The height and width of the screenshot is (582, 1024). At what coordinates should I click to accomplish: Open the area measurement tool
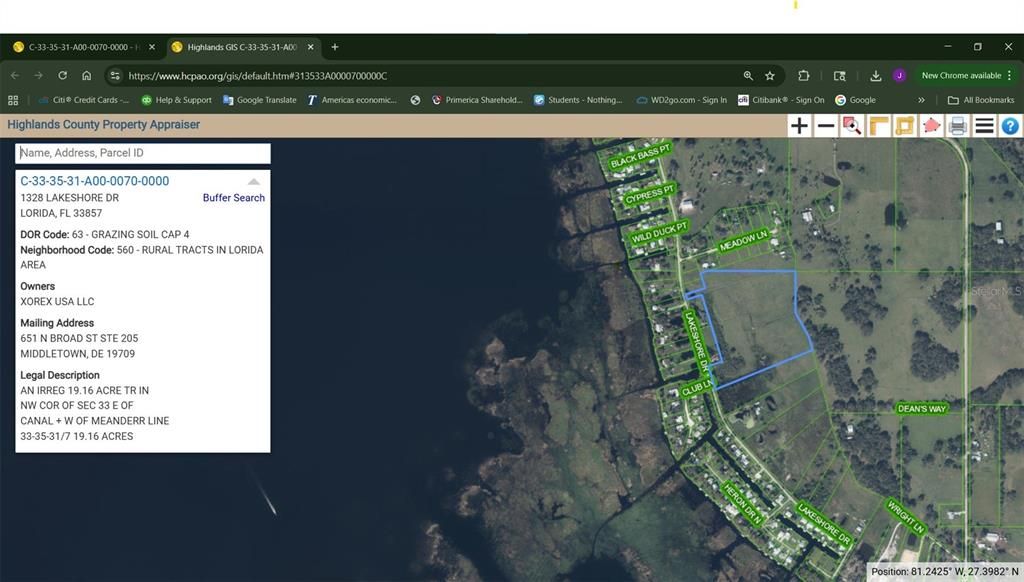pyautogui.click(x=904, y=125)
